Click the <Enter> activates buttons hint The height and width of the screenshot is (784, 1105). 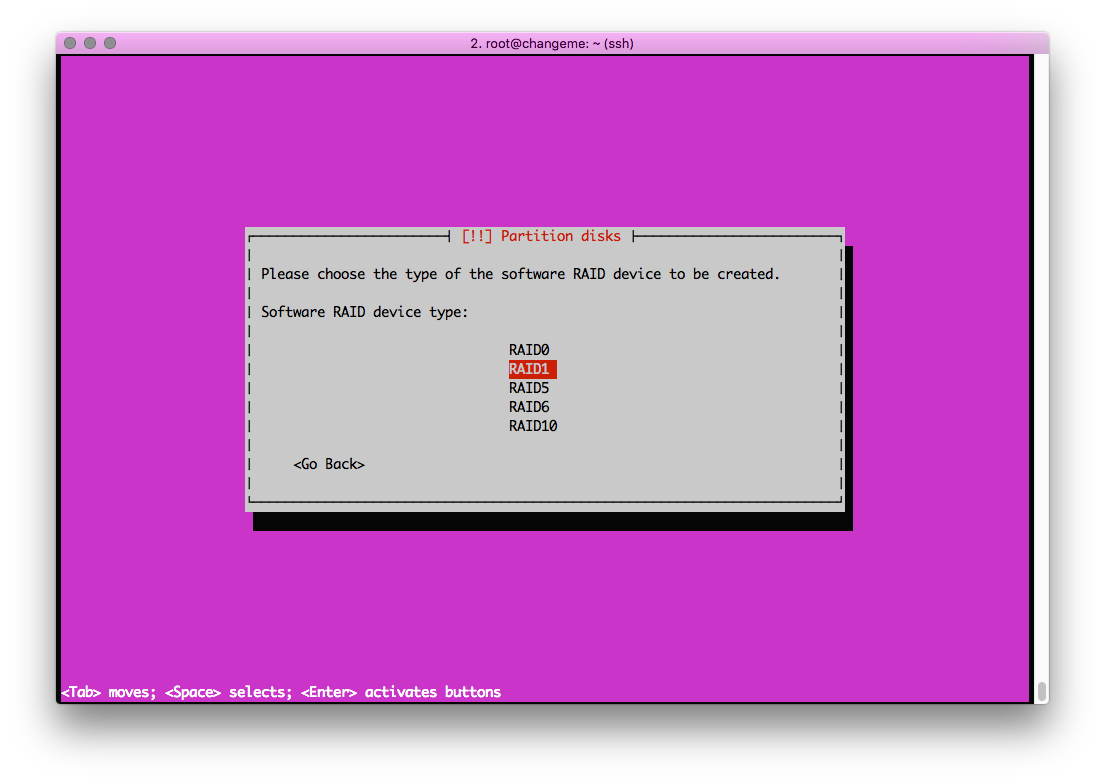(x=400, y=692)
